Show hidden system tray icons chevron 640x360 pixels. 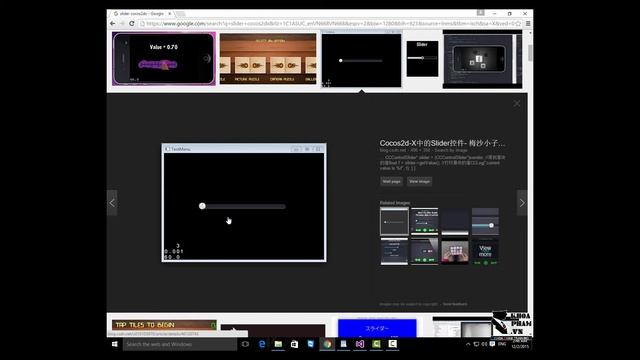coord(468,344)
